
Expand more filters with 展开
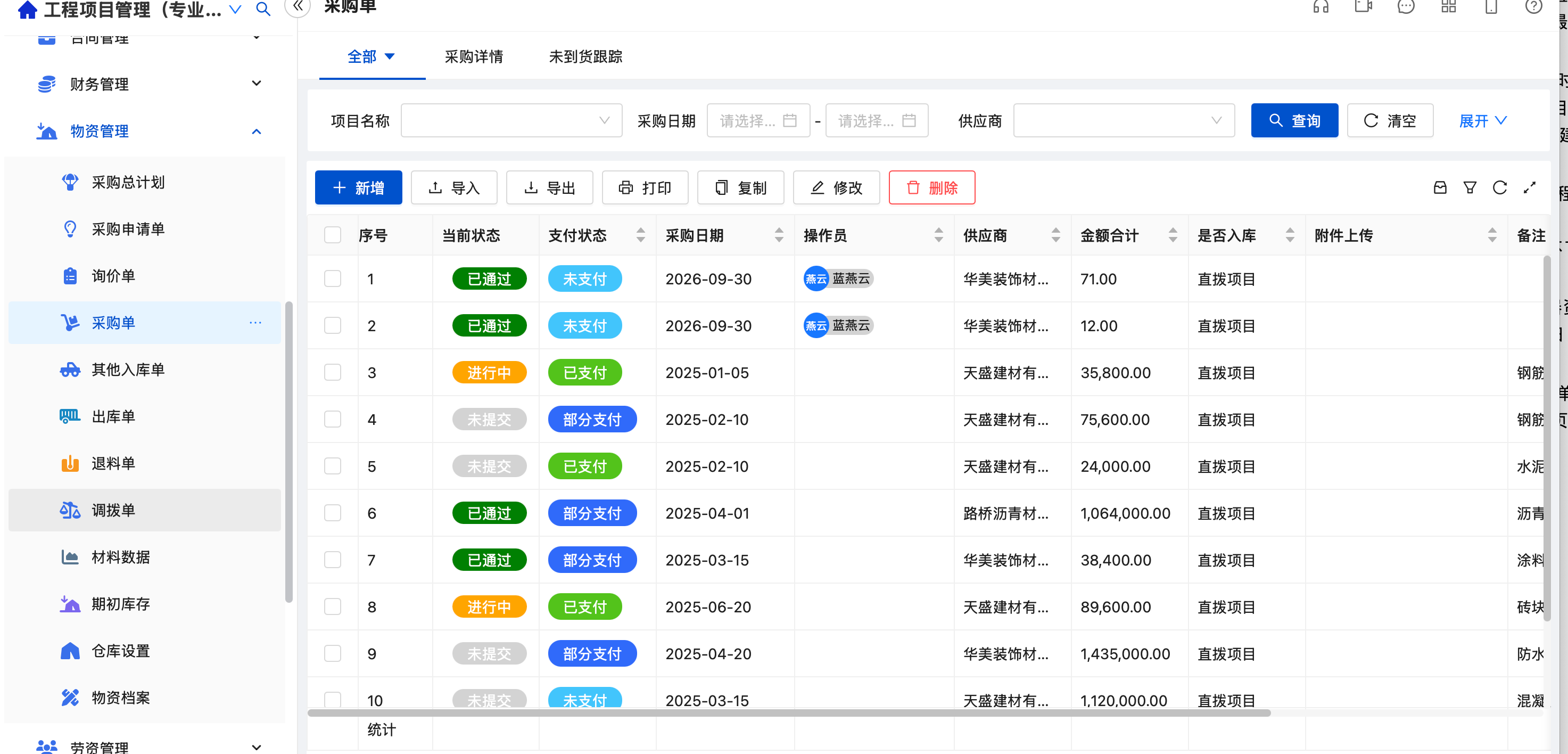1483,120
